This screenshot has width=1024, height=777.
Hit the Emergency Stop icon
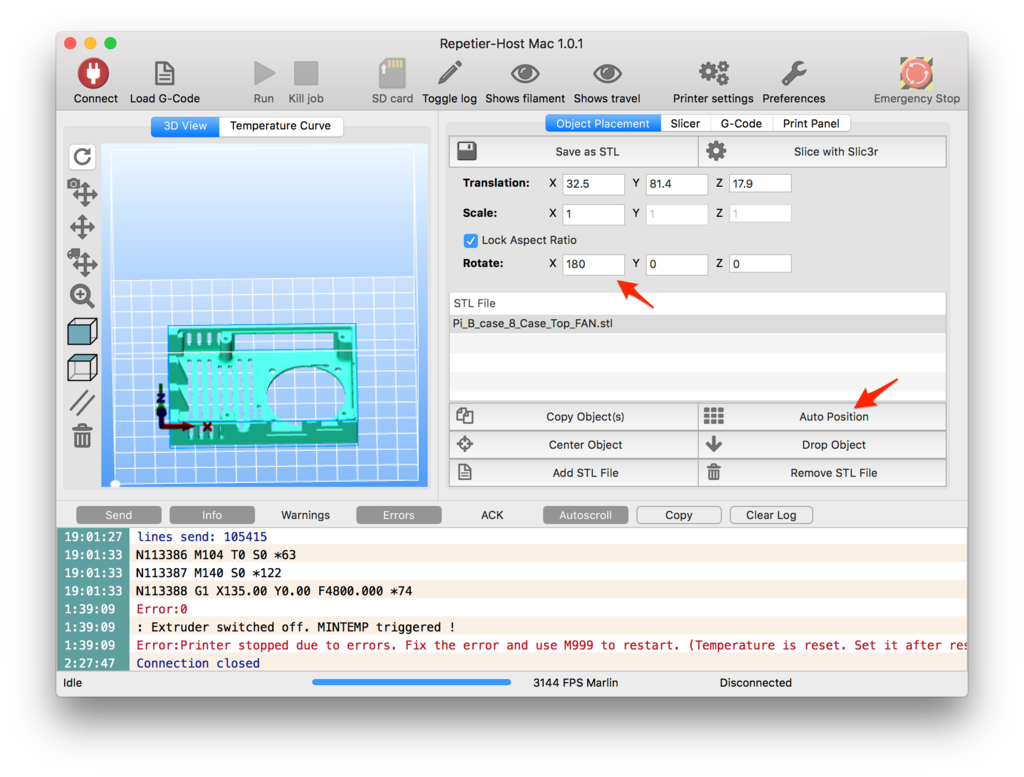[916, 73]
